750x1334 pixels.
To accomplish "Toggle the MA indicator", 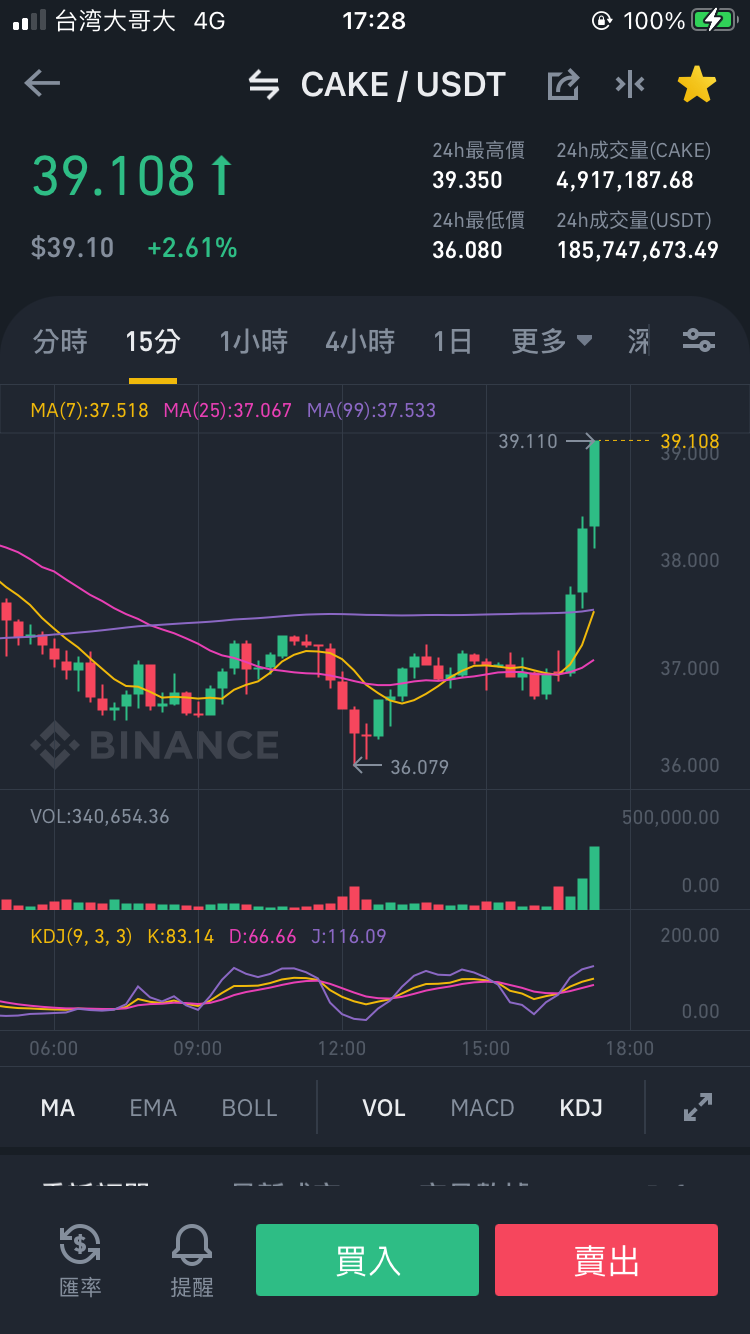I will coord(58,1108).
